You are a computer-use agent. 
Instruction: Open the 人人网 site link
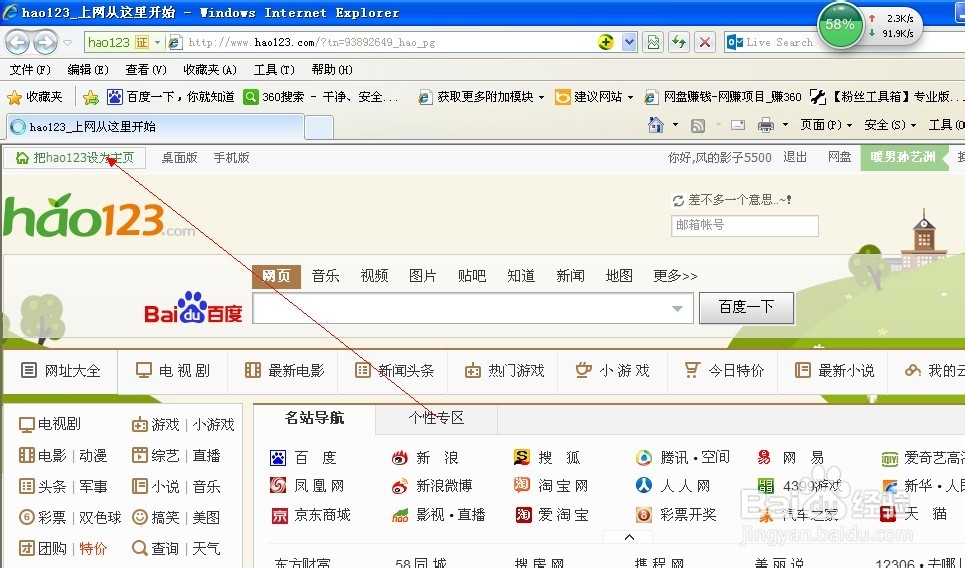pyautogui.click(x=673, y=486)
